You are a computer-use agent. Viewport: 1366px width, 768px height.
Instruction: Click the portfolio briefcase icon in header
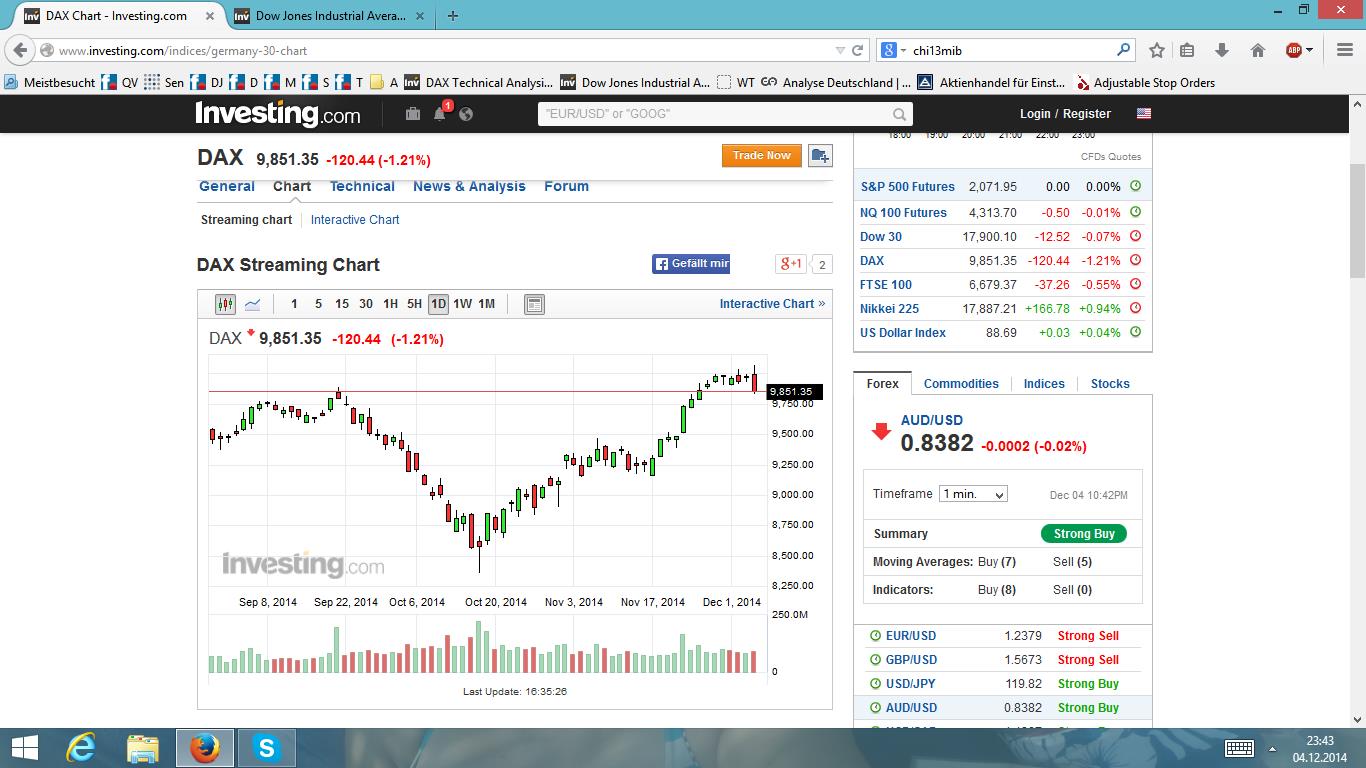(412, 113)
